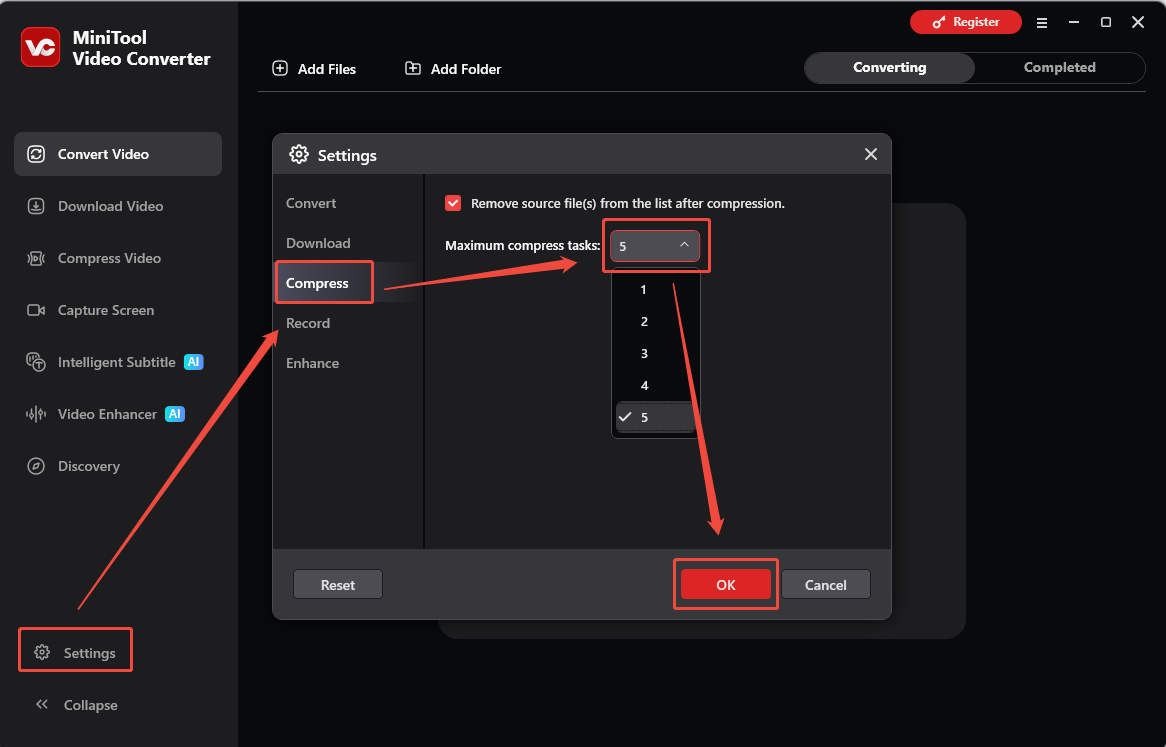Collapse the Maximum compress tasks dropdown
1166x747 pixels.
(654, 246)
